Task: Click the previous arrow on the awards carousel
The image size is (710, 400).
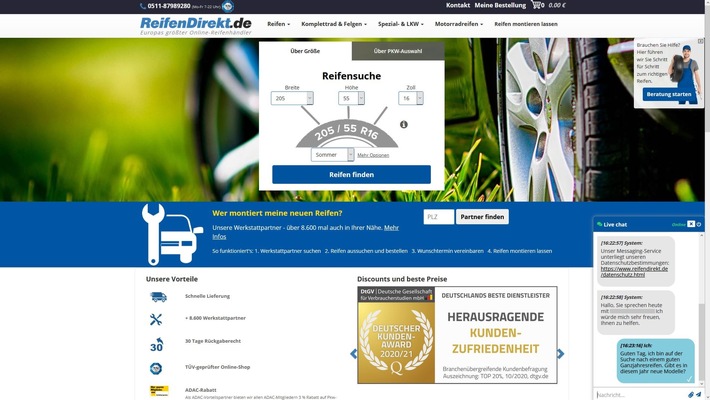Action: tap(354, 354)
